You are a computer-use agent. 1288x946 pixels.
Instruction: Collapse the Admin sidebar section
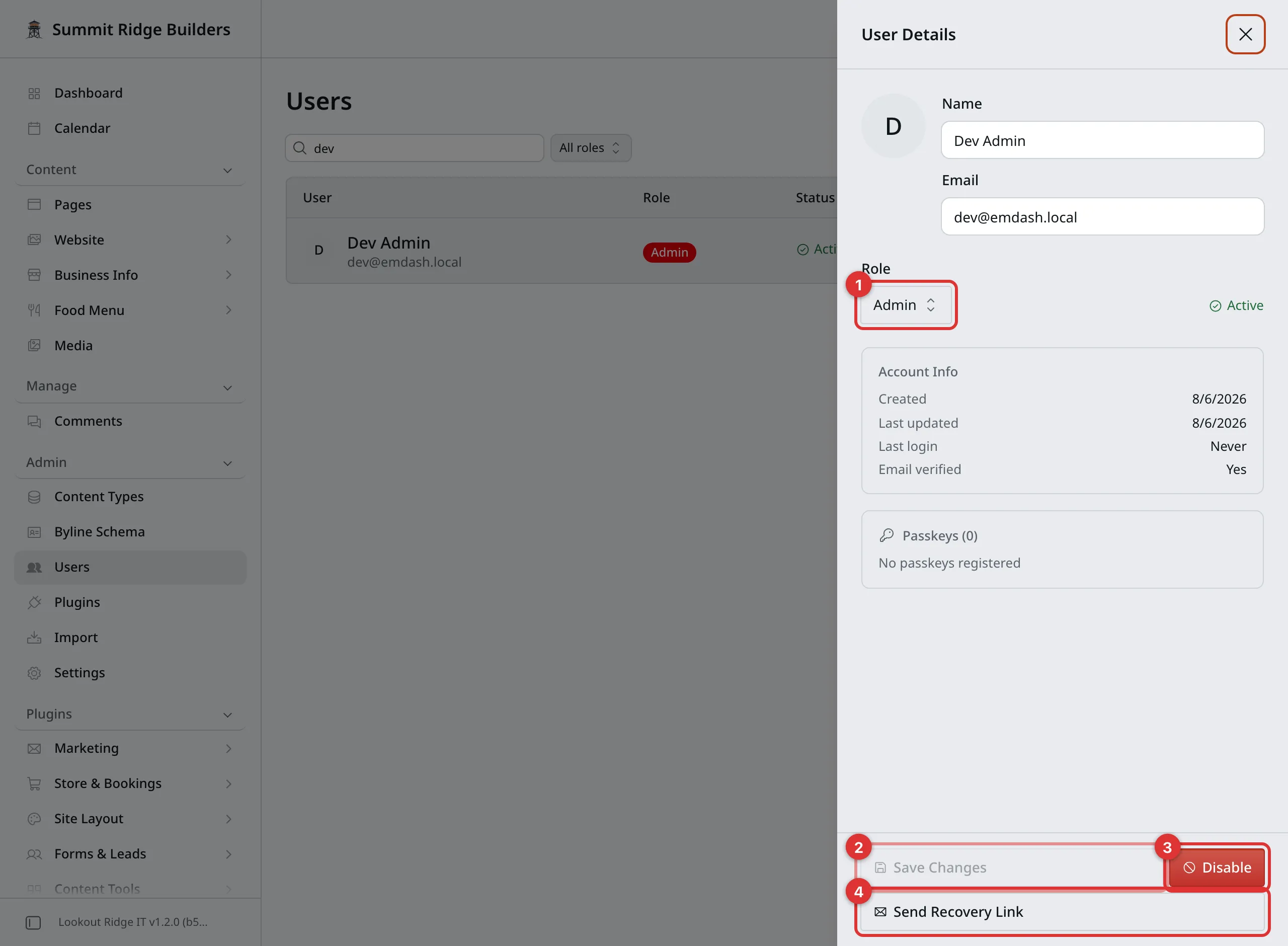(130, 462)
